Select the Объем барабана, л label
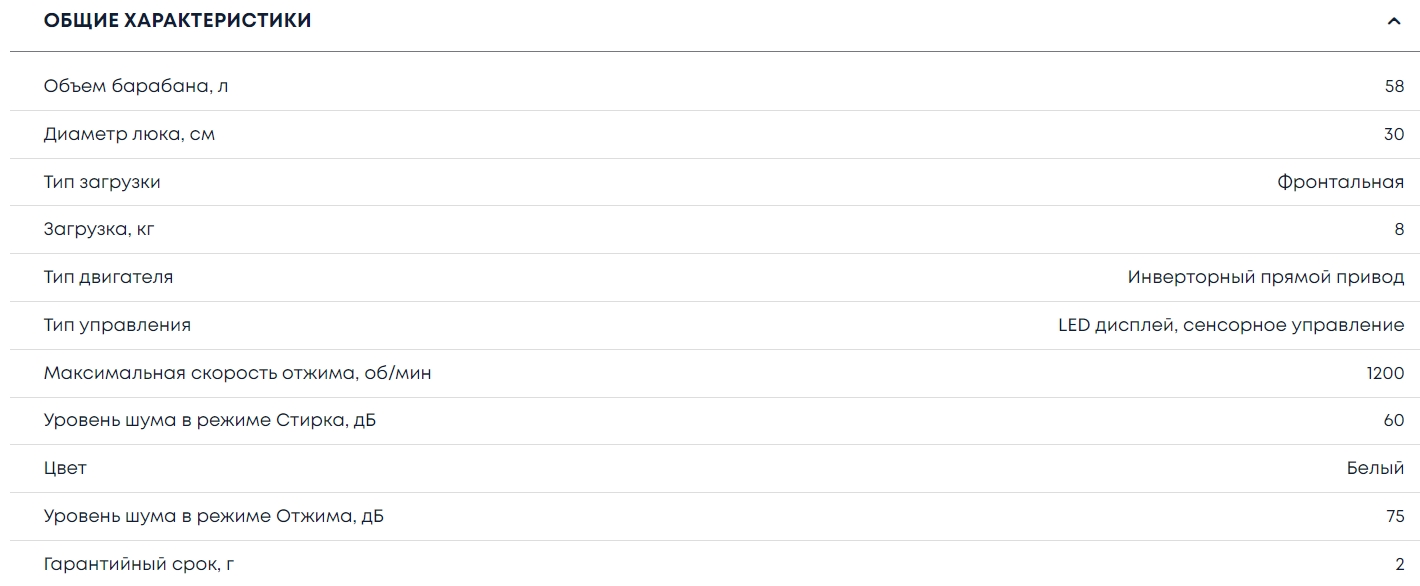The width and height of the screenshot is (1420, 586). pos(136,86)
